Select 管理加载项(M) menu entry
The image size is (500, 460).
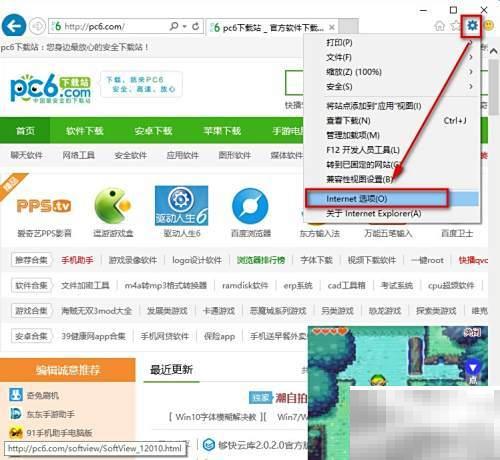pos(392,135)
